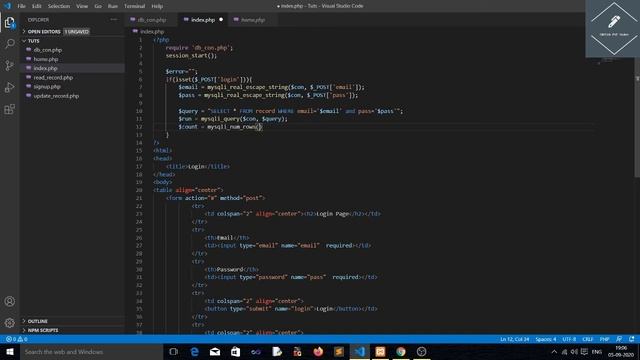Switch to the home.php editor tab
This screenshot has height=360, width=640.
pos(253,20)
